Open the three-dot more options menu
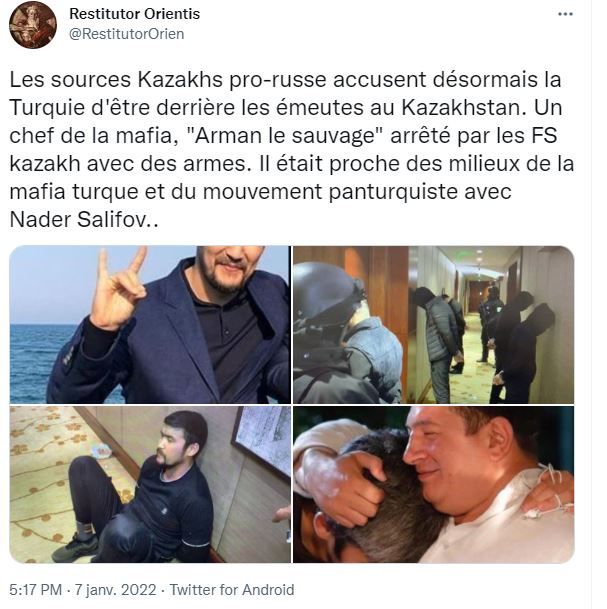 pos(565,14)
